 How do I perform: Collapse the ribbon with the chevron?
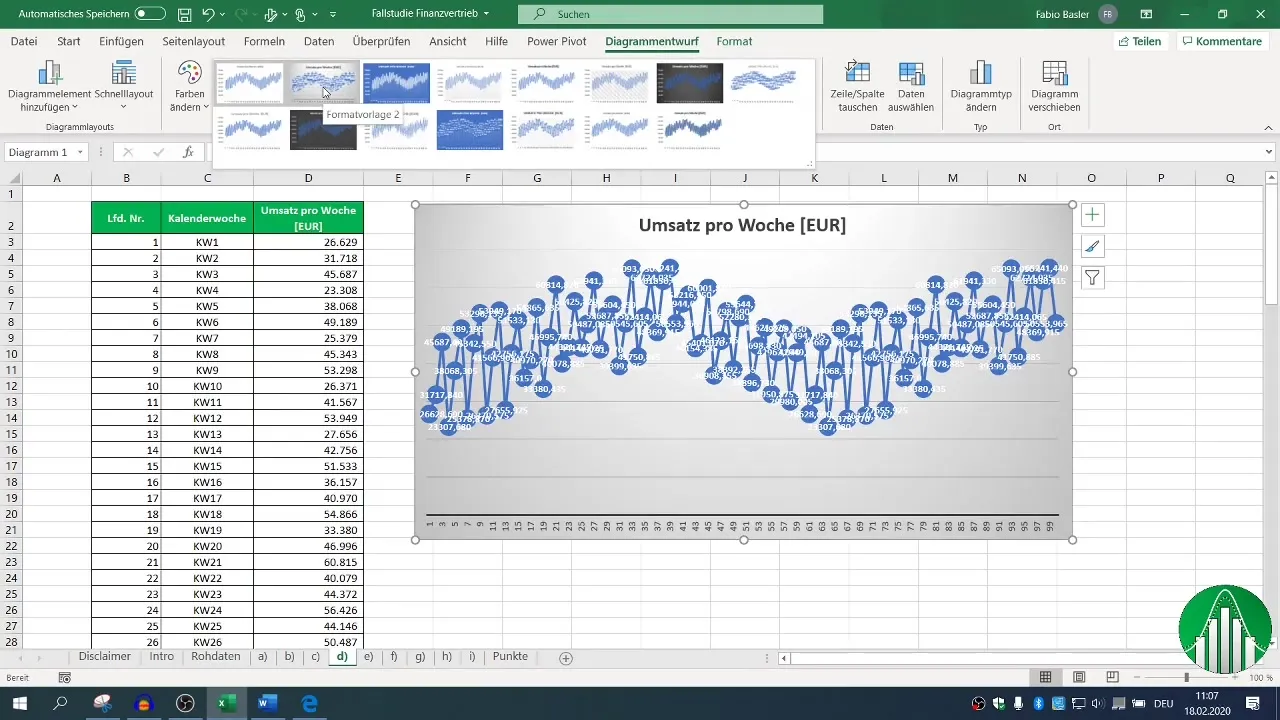pos(1268,127)
